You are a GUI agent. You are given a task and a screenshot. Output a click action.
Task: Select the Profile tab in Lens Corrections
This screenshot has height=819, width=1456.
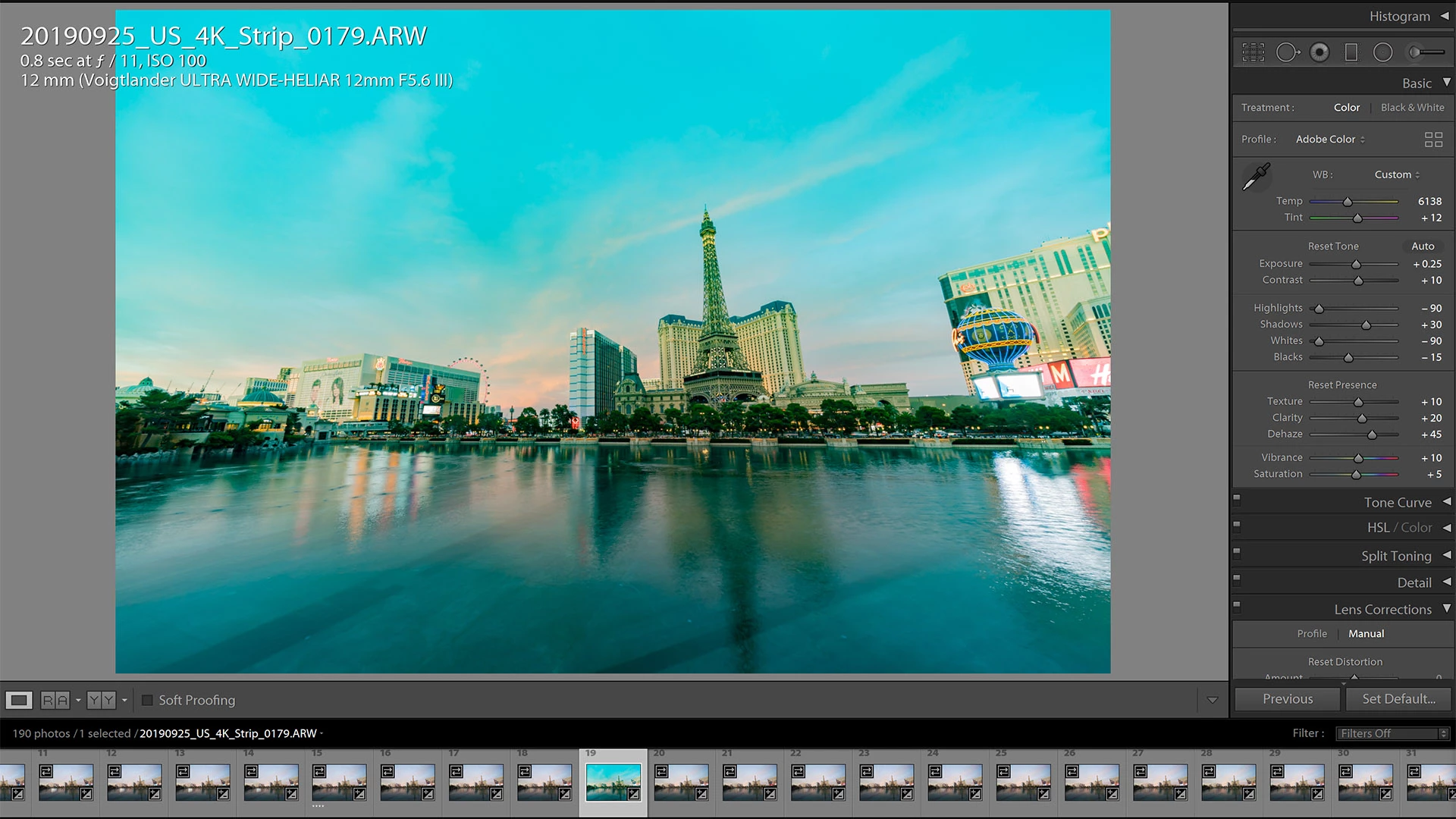(x=1311, y=634)
